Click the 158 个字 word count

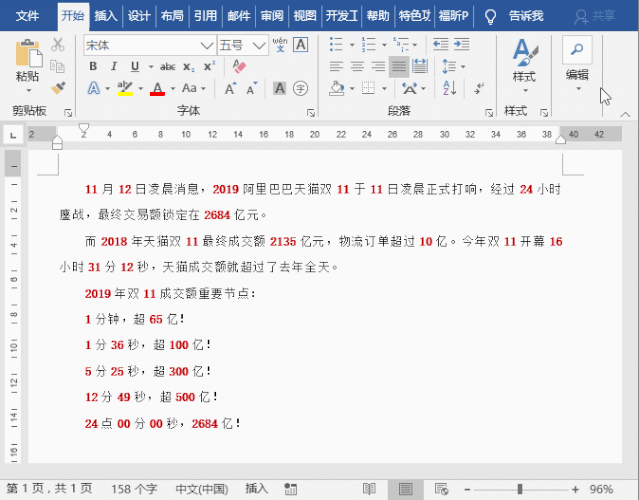134,489
